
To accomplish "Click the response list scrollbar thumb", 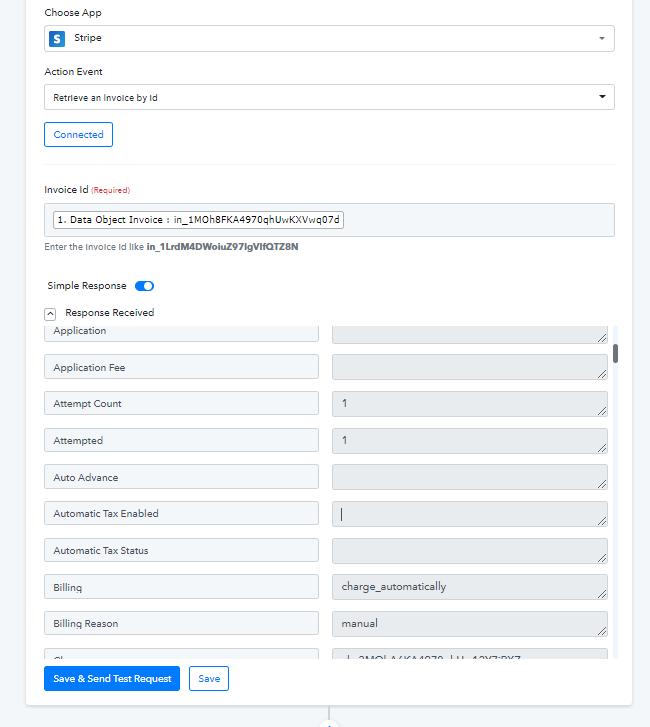I will tap(615, 353).
